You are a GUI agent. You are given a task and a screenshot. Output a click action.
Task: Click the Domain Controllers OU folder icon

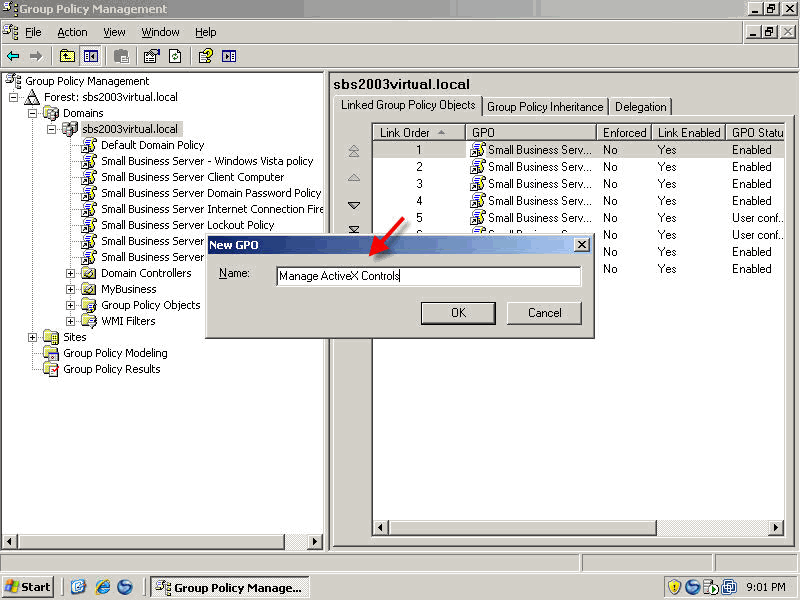click(89, 273)
